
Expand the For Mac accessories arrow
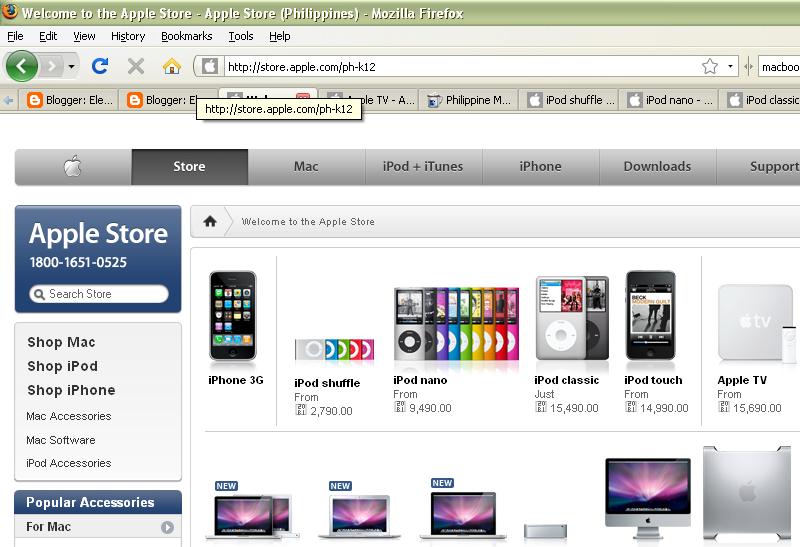point(167,527)
